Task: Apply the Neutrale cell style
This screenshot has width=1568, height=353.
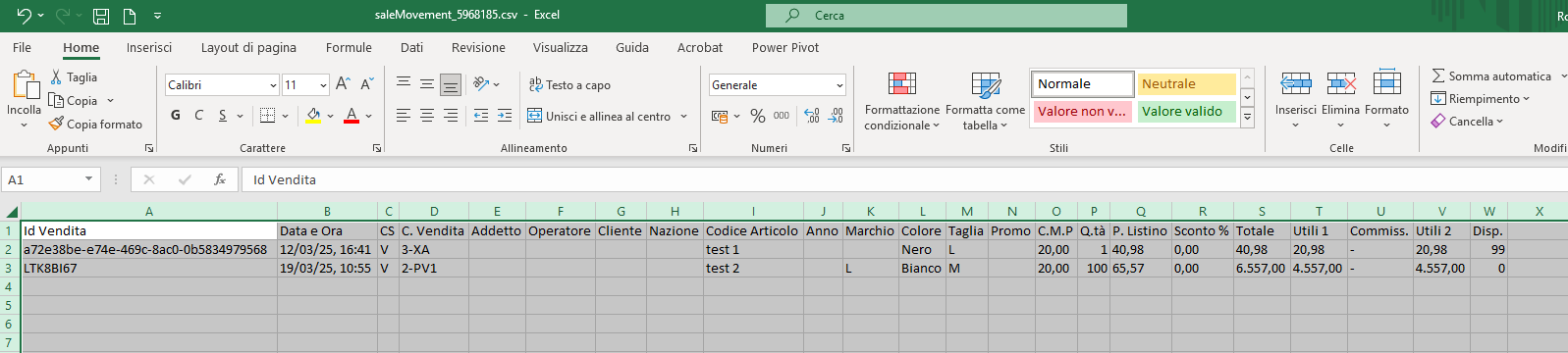Action: click(1187, 84)
